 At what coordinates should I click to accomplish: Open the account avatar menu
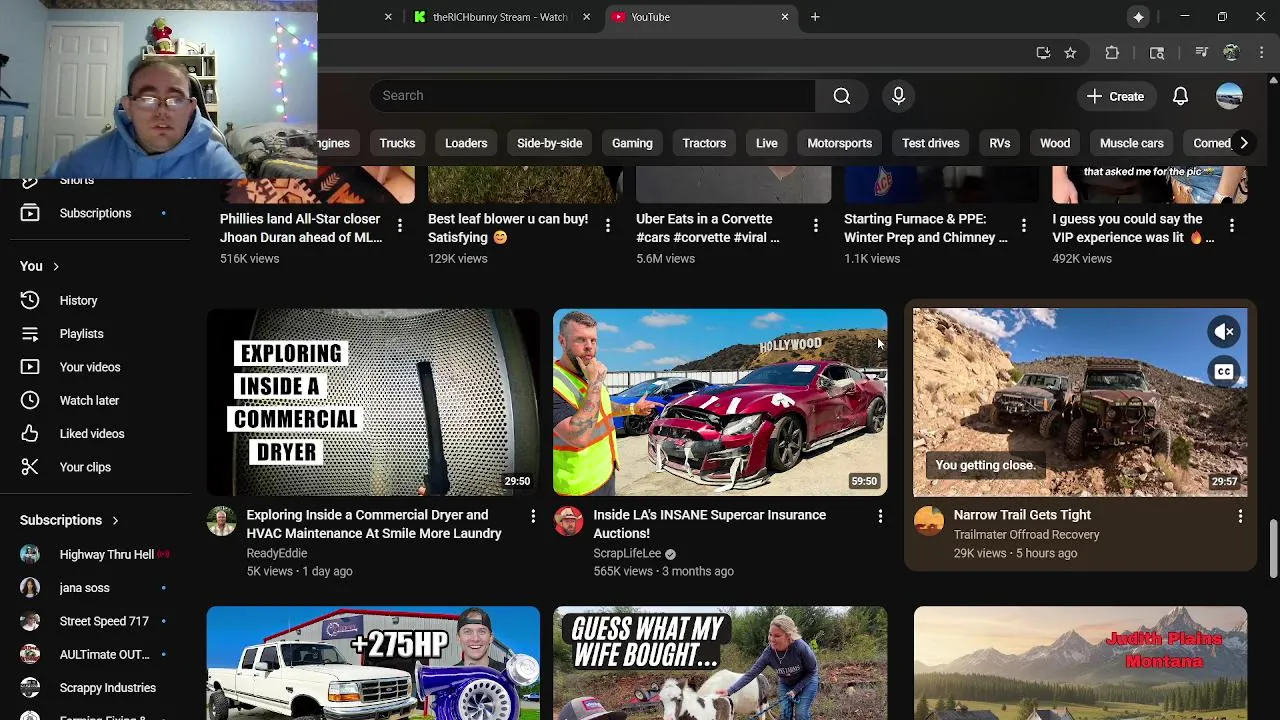pos(1229,96)
